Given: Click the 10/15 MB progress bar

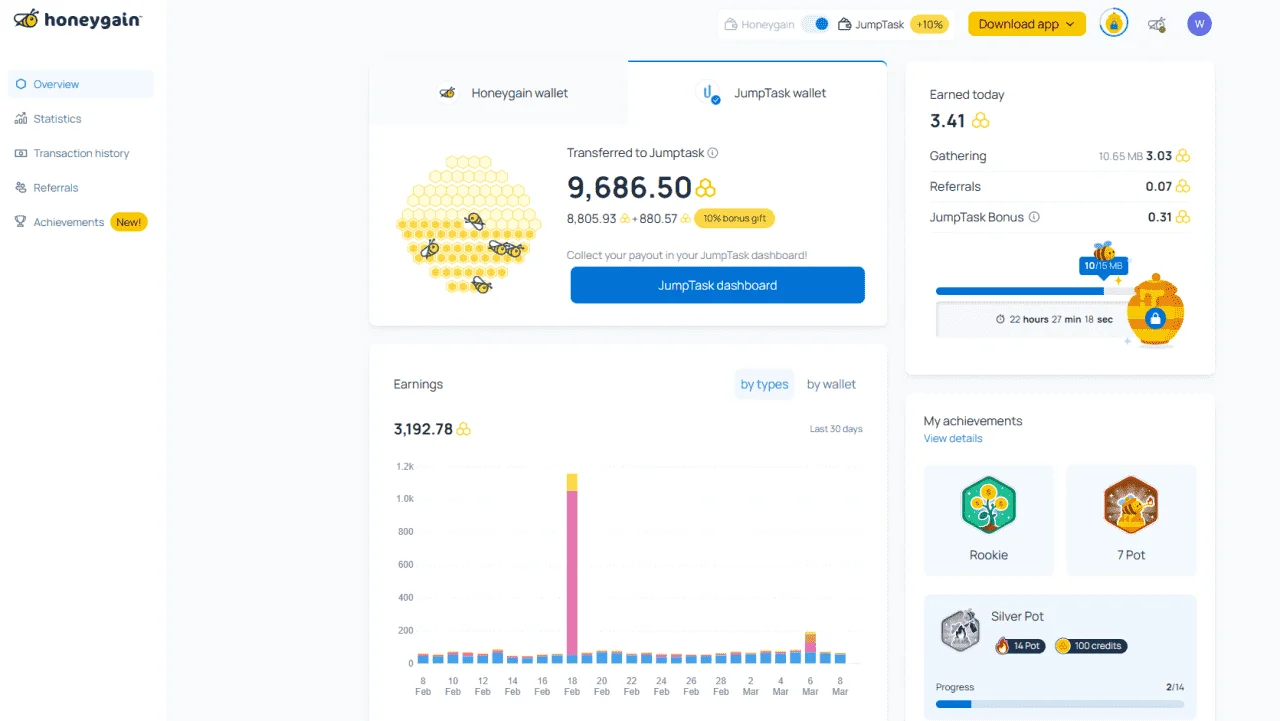Looking at the screenshot, I should click(1034, 291).
